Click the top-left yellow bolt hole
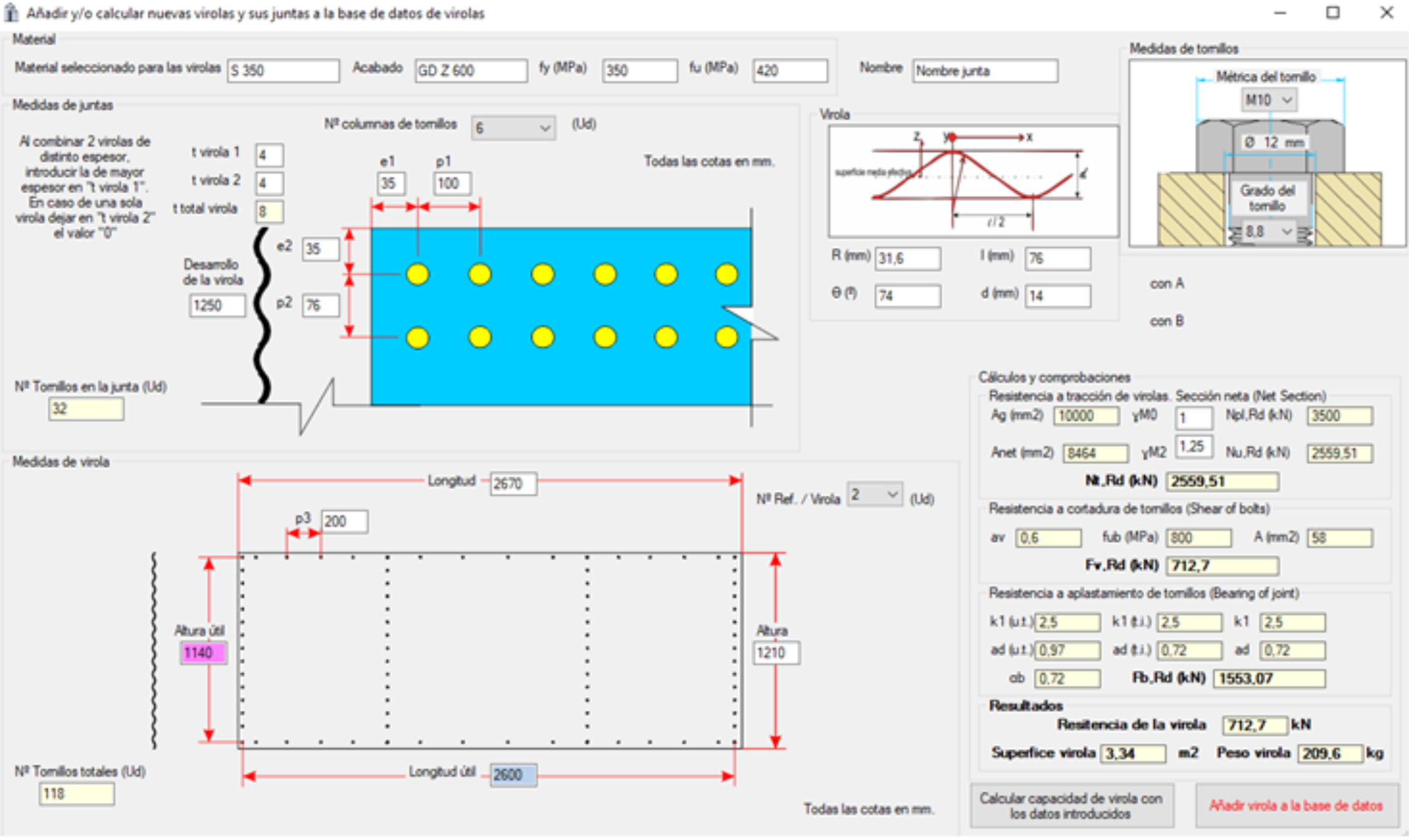1409x840 pixels. tap(418, 274)
